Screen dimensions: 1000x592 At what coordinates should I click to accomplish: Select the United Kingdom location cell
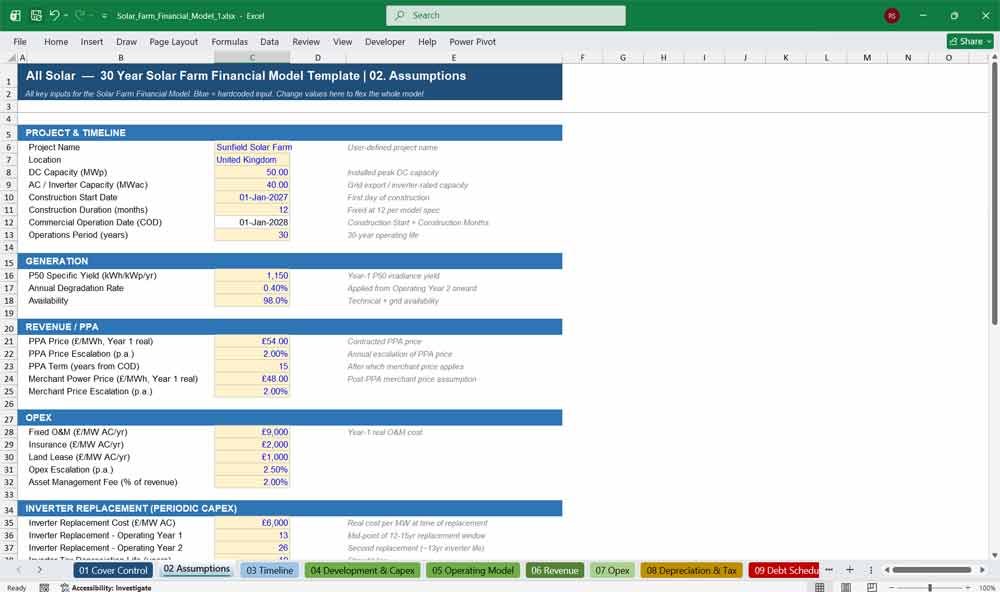[252, 159]
